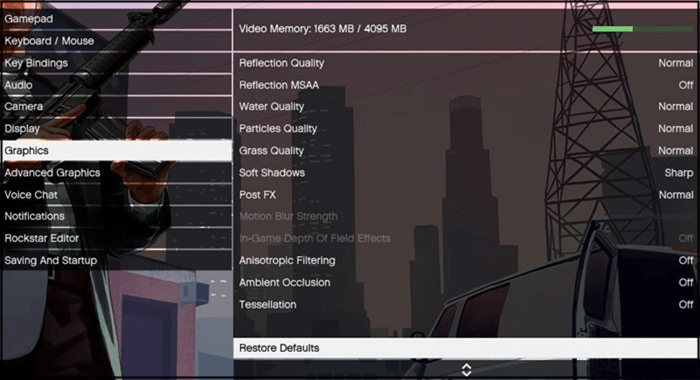
Task: Change Particles Quality value Normal
Action: click(x=675, y=129)
